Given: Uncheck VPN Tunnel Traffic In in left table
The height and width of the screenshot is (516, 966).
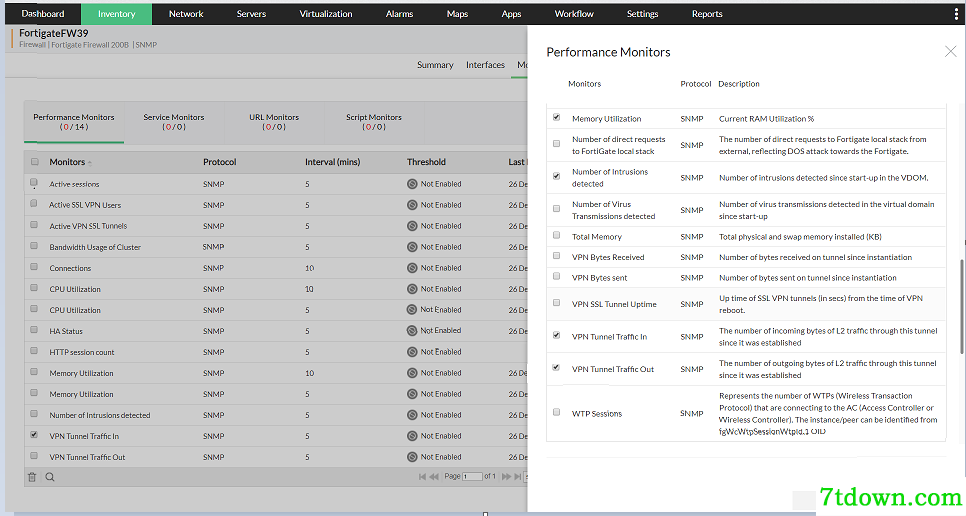Looking at the screenshot, I should (x=34, y=435).
